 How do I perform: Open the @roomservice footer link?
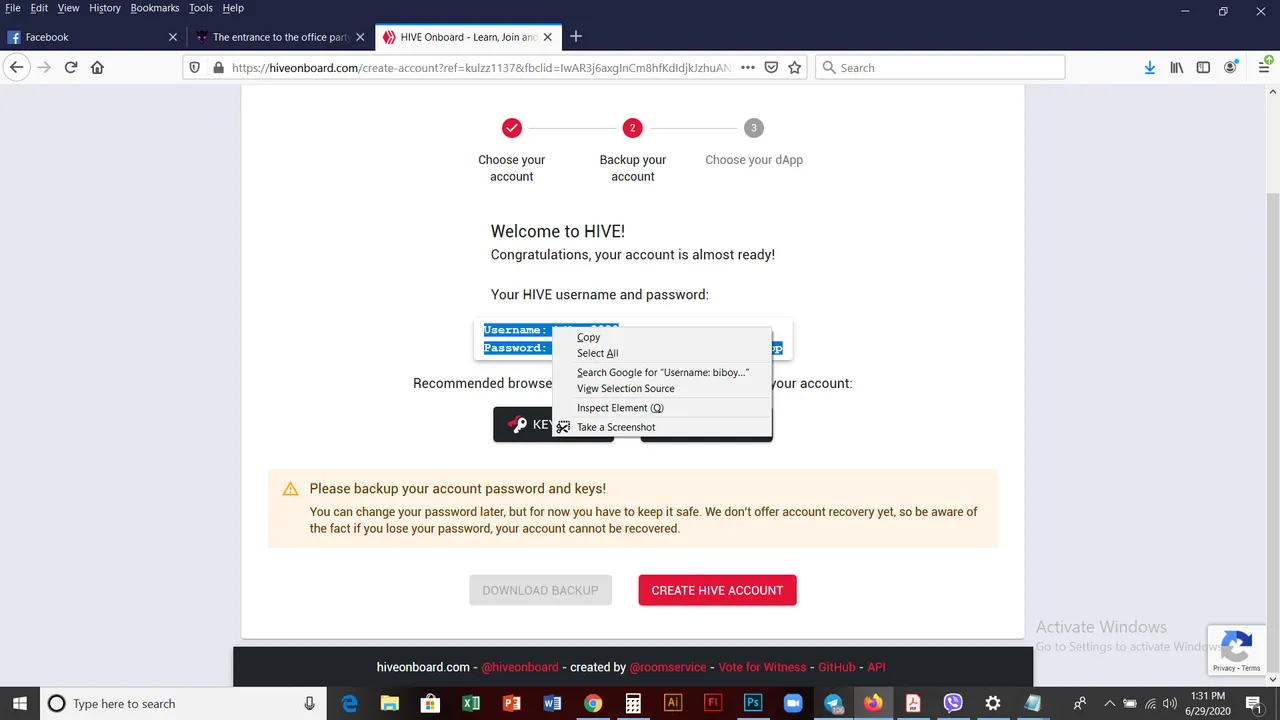click(x=667, y=667)
